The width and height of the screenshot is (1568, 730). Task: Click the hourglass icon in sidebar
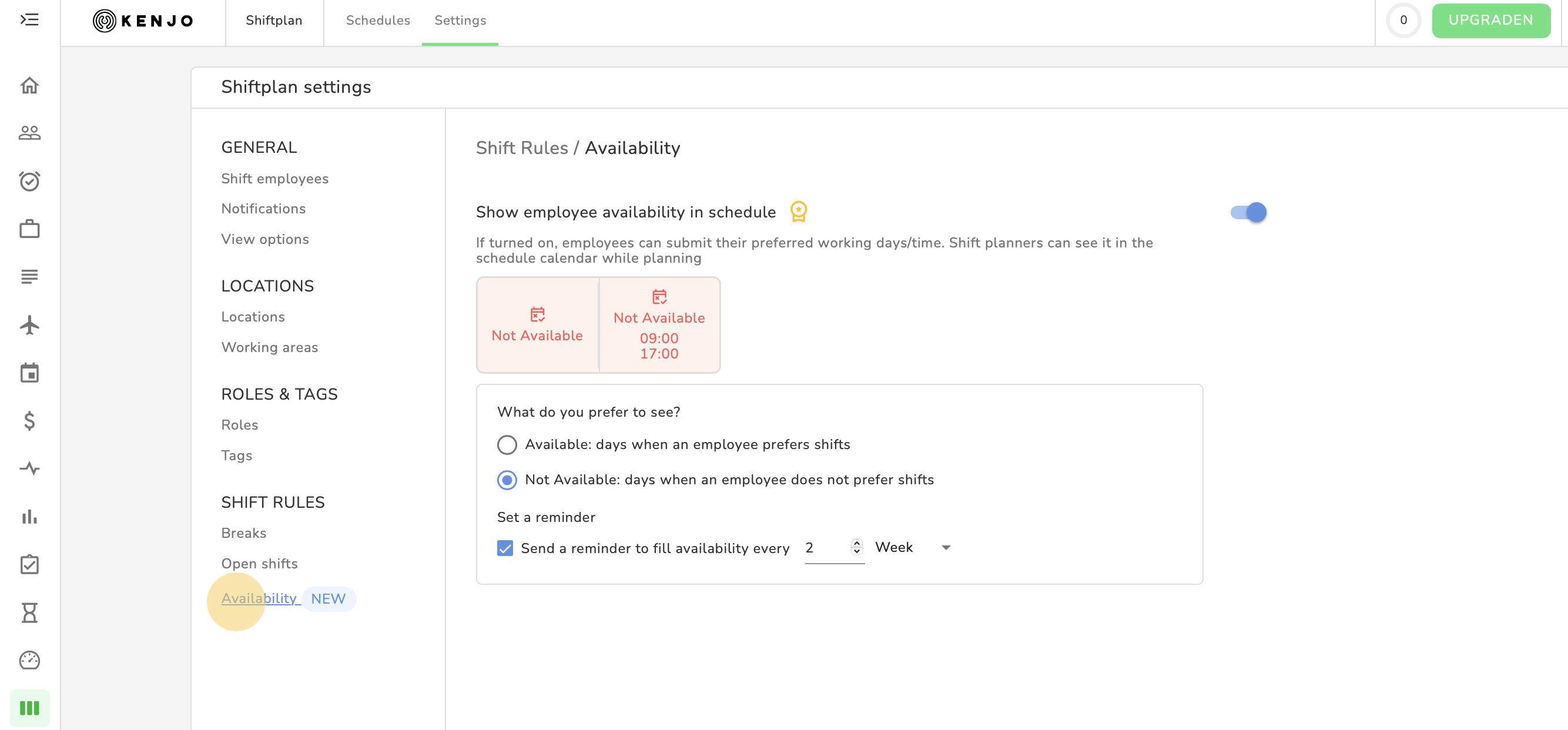[29, 612]
